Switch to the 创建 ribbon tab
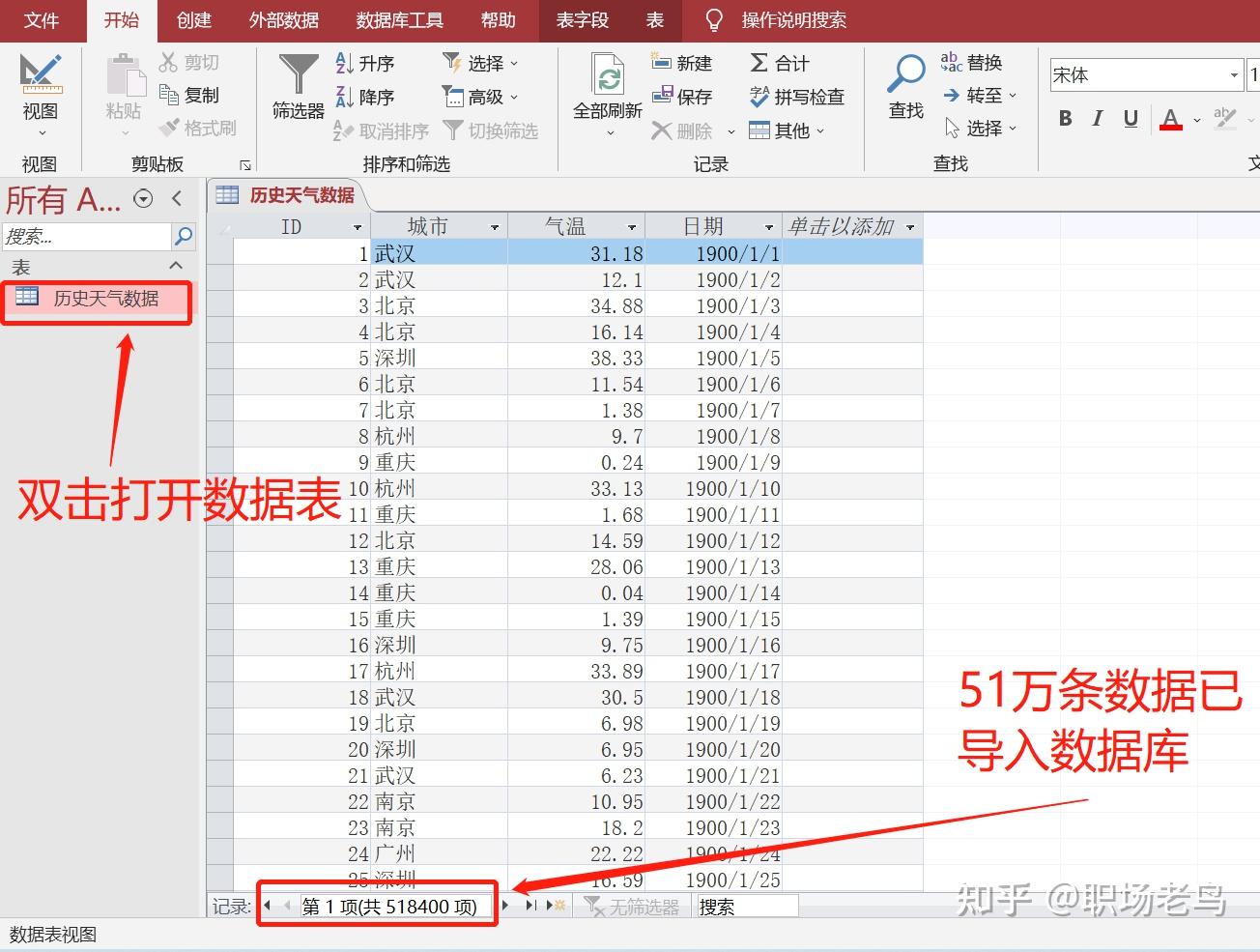Screen dimensions: 1260x952 (193, 19)
